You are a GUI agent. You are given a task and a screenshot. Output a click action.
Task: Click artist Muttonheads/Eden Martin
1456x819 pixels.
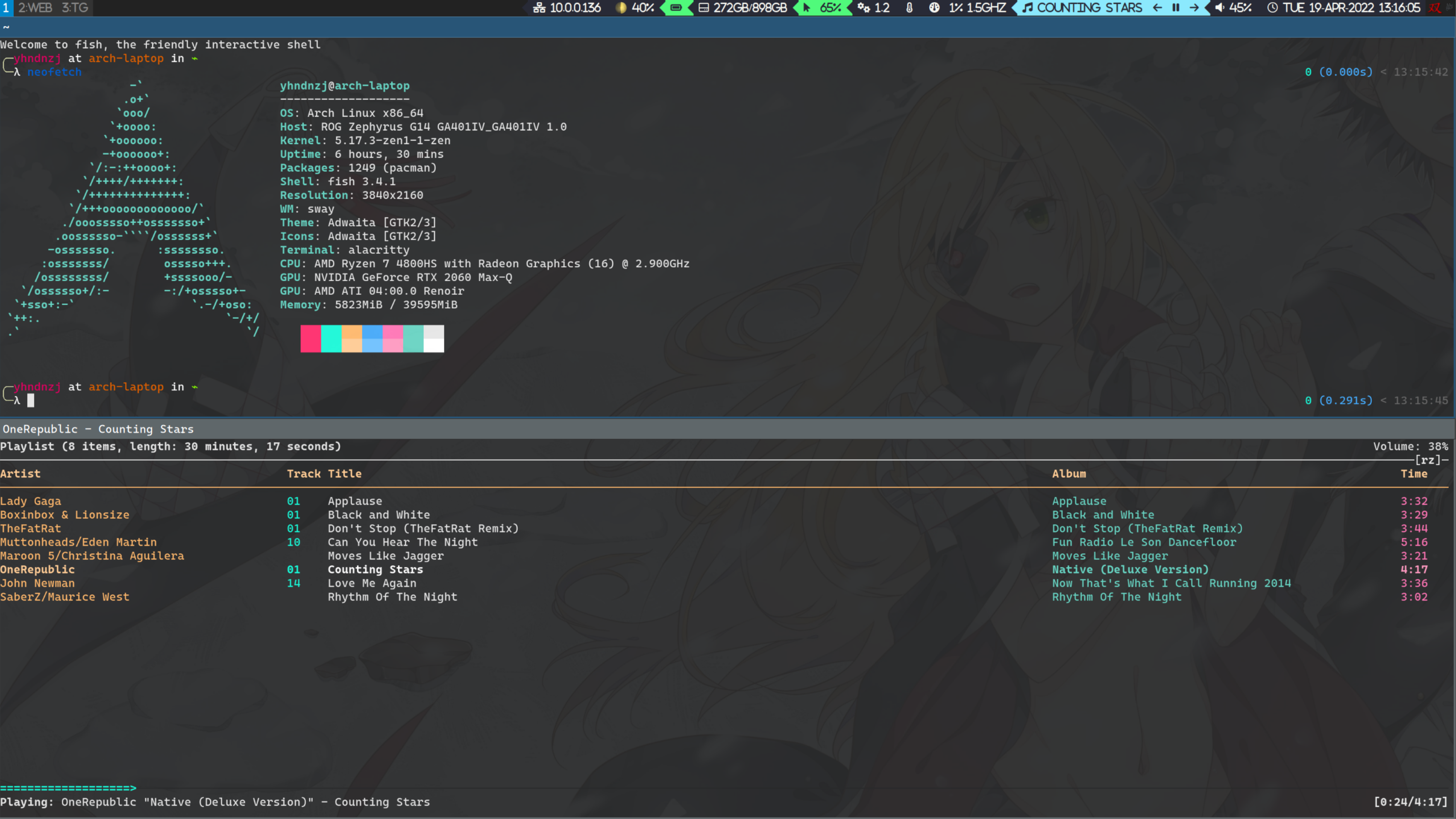tap(79, 542)
